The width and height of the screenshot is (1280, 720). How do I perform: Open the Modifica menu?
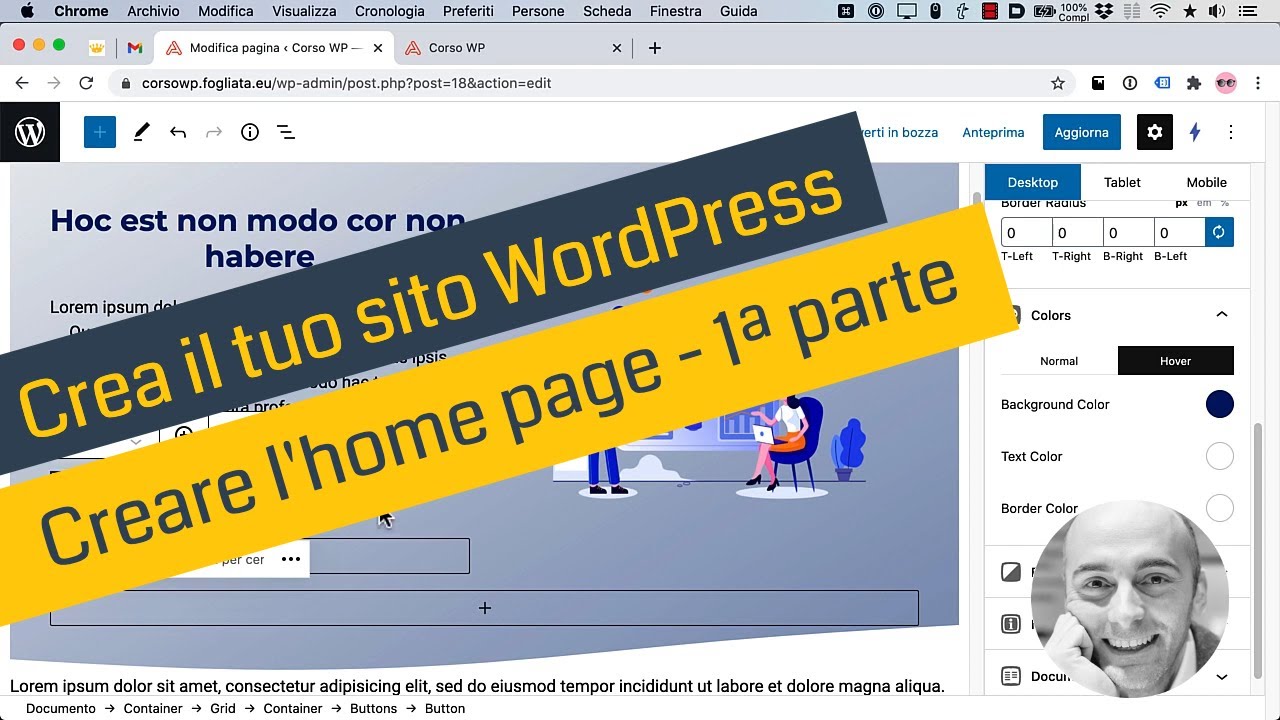pos(226,11)
